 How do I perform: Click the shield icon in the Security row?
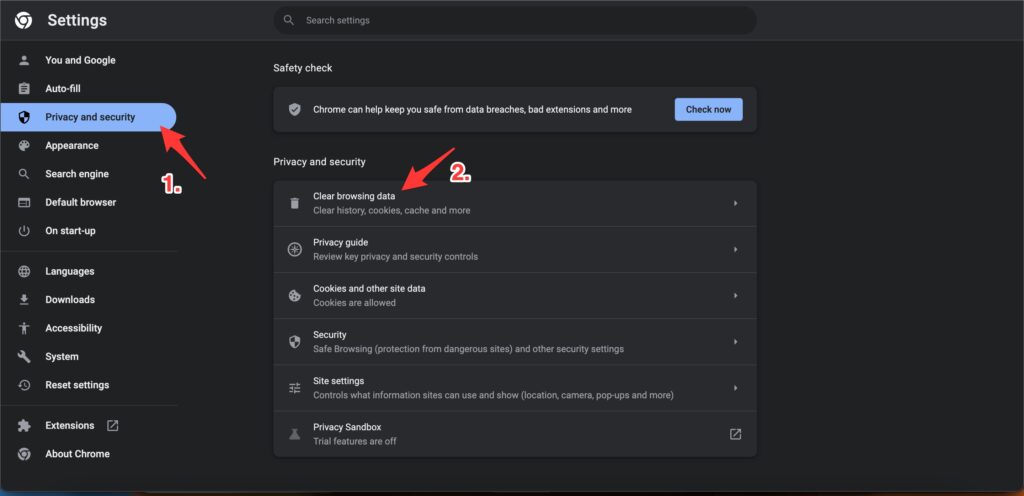point(294,342)
